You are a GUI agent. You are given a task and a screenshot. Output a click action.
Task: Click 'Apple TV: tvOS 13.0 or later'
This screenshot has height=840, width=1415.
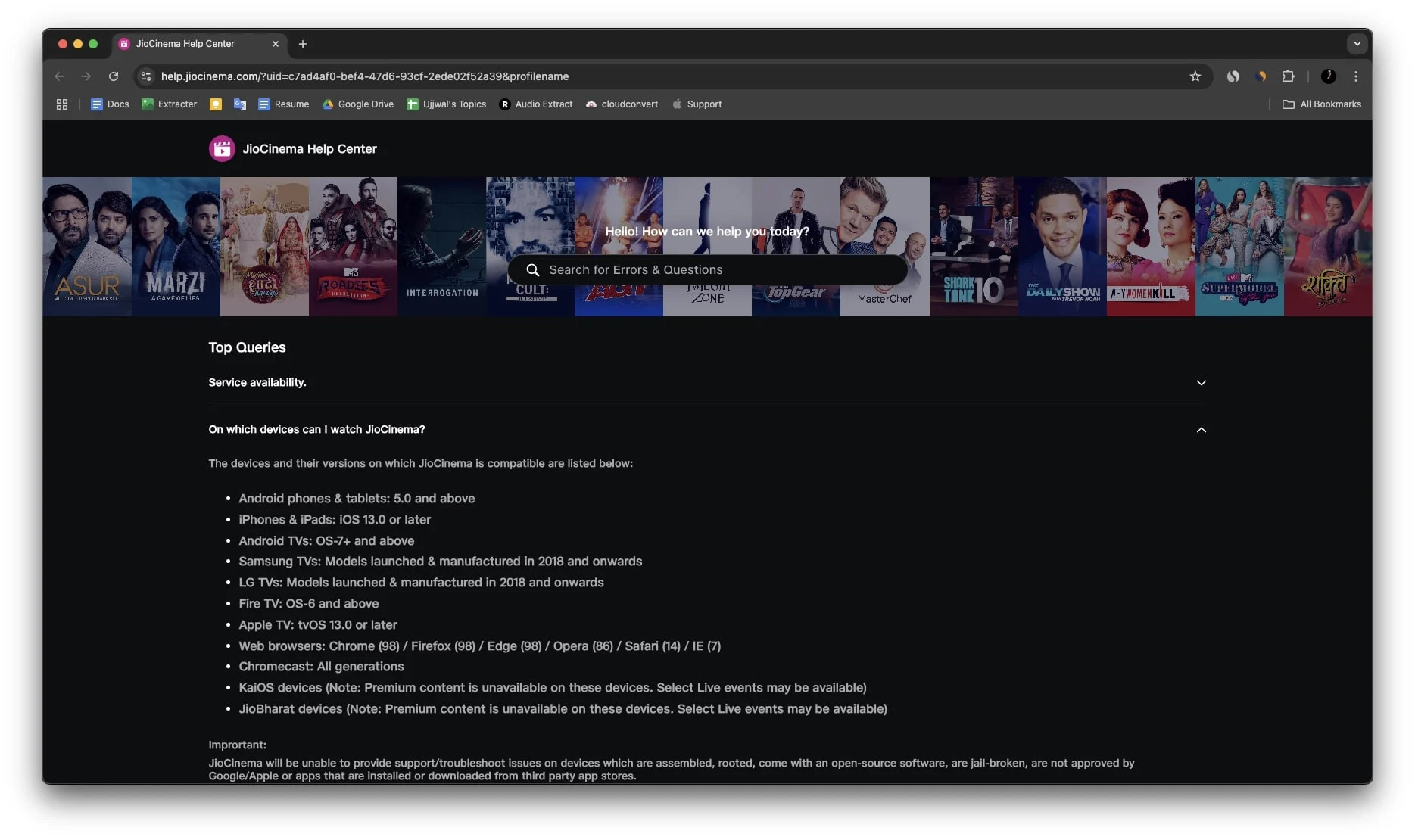(318, 625)
